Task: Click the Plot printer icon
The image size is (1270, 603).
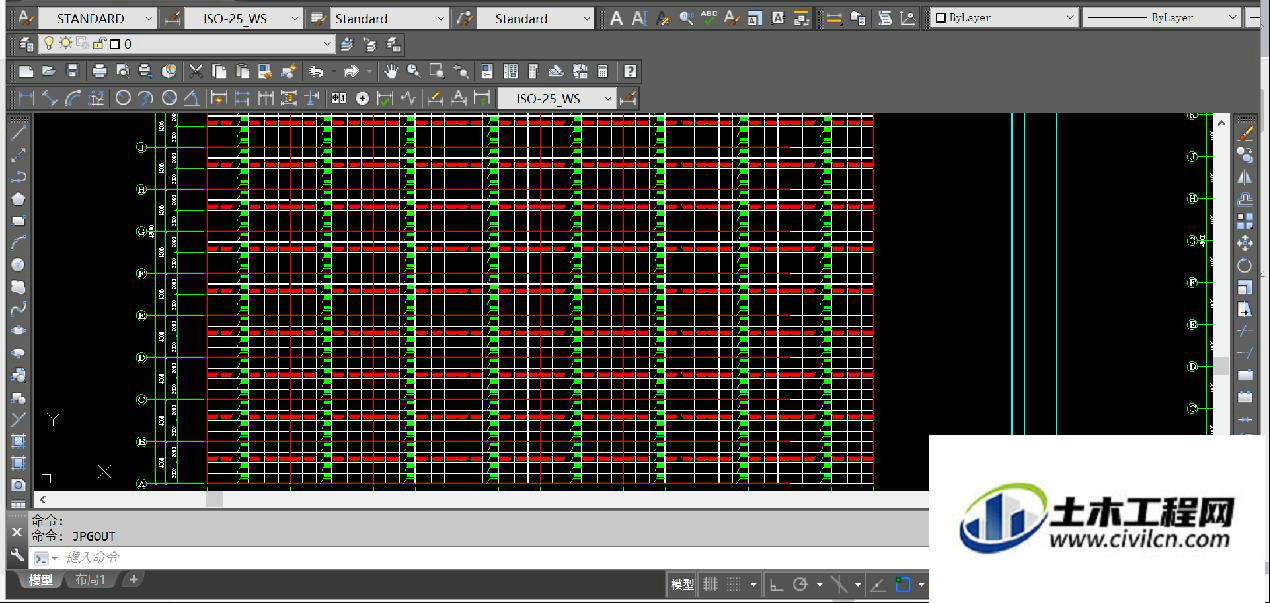Action: [99, 71]
